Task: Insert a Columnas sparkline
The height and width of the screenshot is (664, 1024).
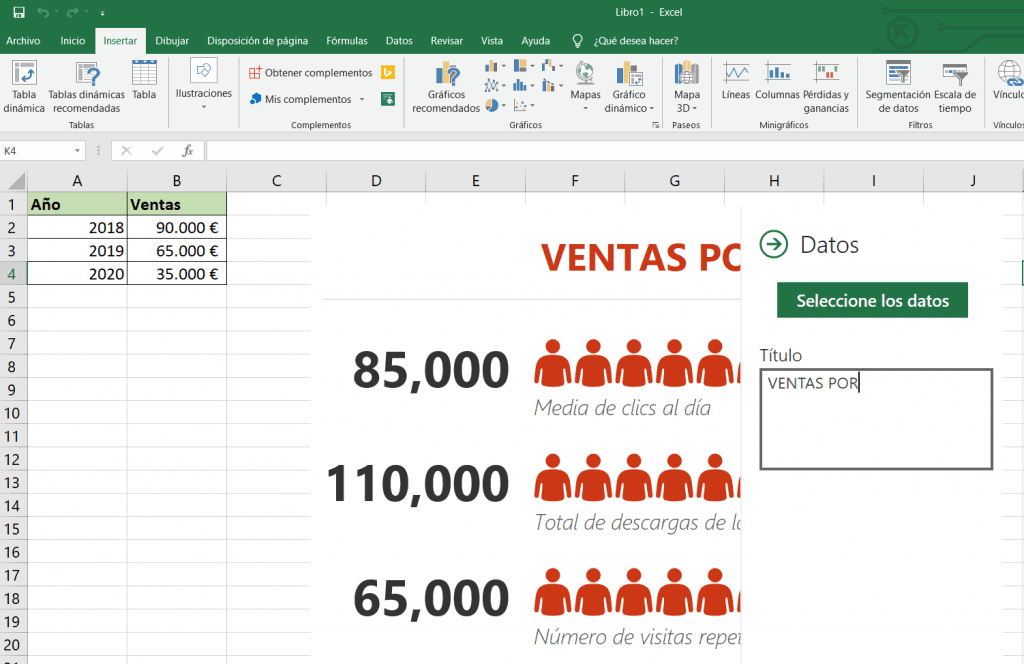Action: pyautogui.click(x=777, y=80)
